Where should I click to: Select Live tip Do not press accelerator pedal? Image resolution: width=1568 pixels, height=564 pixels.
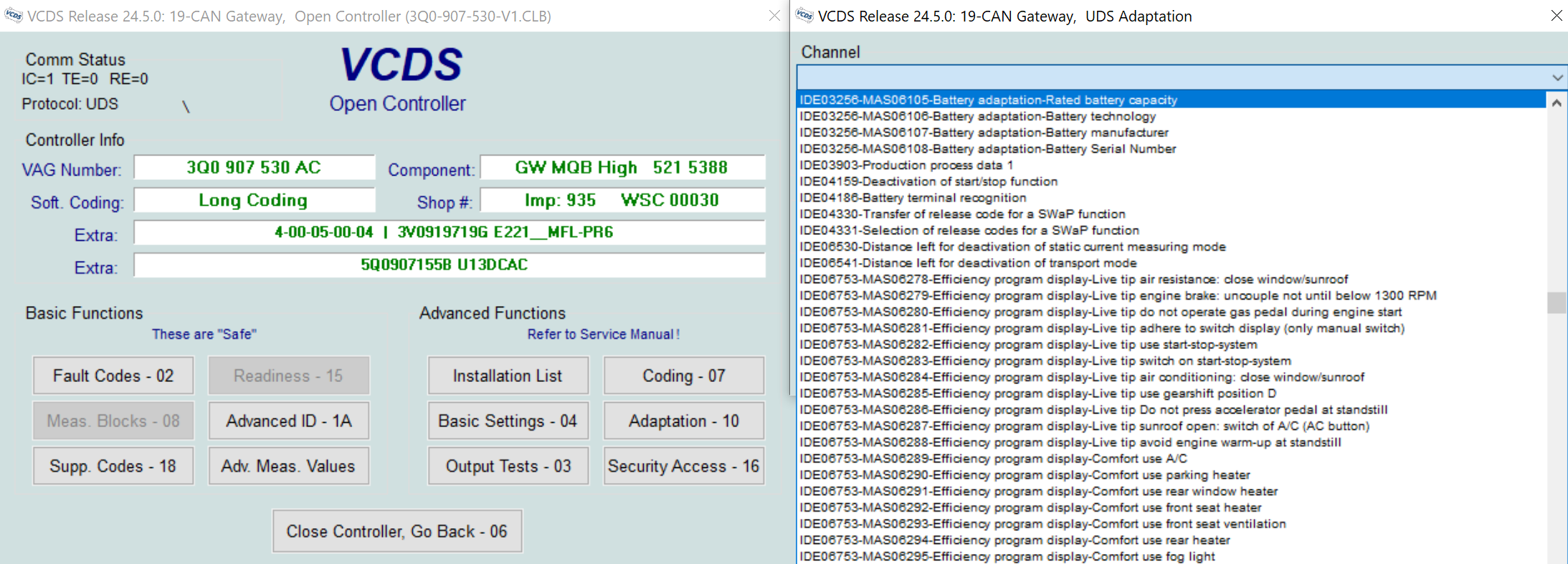pyautogui.click(x=1172, y=410)
